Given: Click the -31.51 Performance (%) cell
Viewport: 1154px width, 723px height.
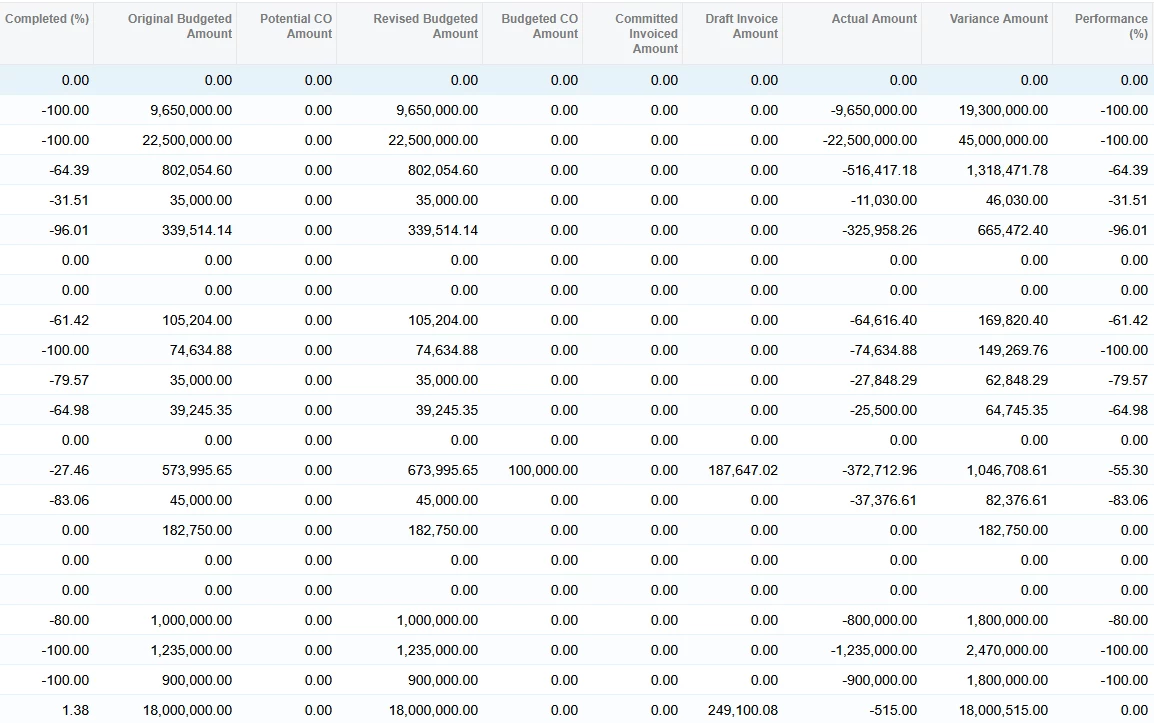Looking at the screenshot, I should tap(1128, 200).
